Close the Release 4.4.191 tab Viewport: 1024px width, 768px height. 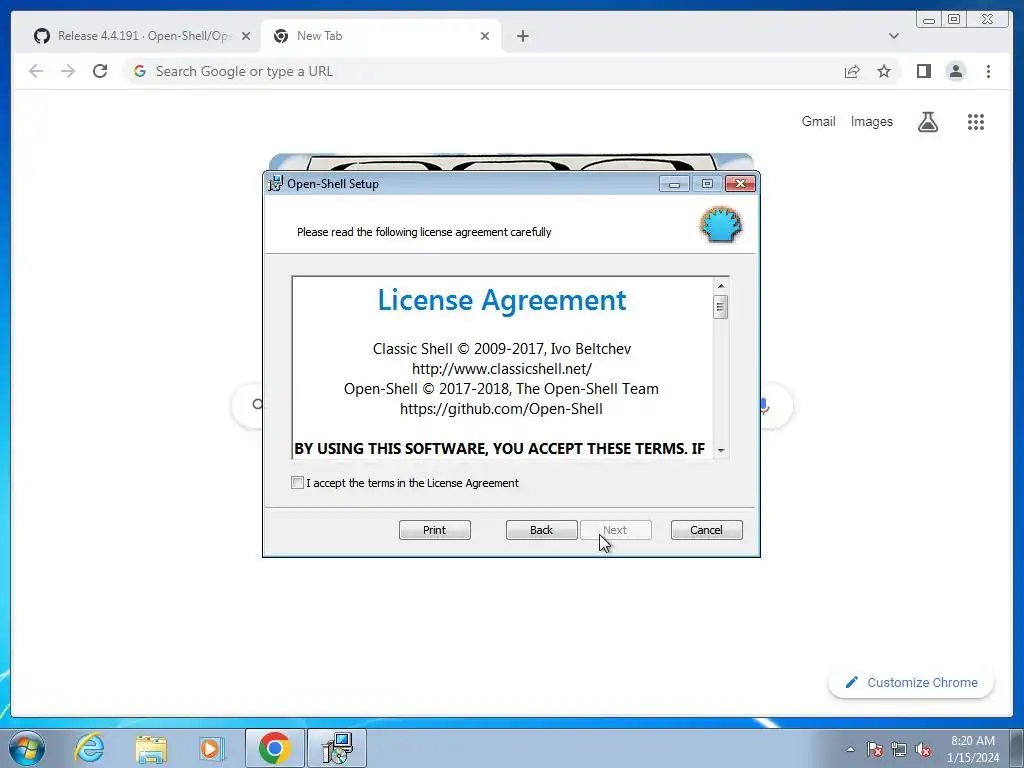[246, 36]
